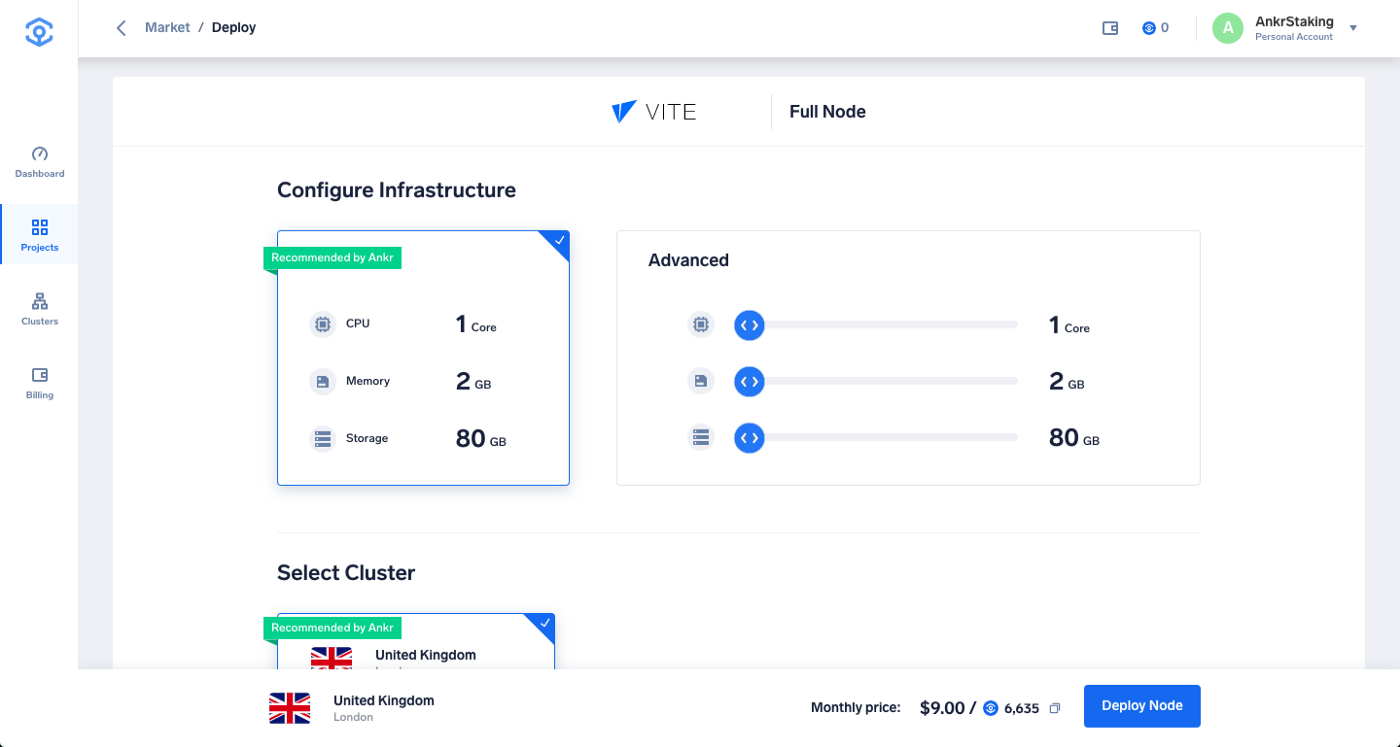Click the back arrow chevron
This screenshot has height=747, width=1400.
(x=121, y=28)
